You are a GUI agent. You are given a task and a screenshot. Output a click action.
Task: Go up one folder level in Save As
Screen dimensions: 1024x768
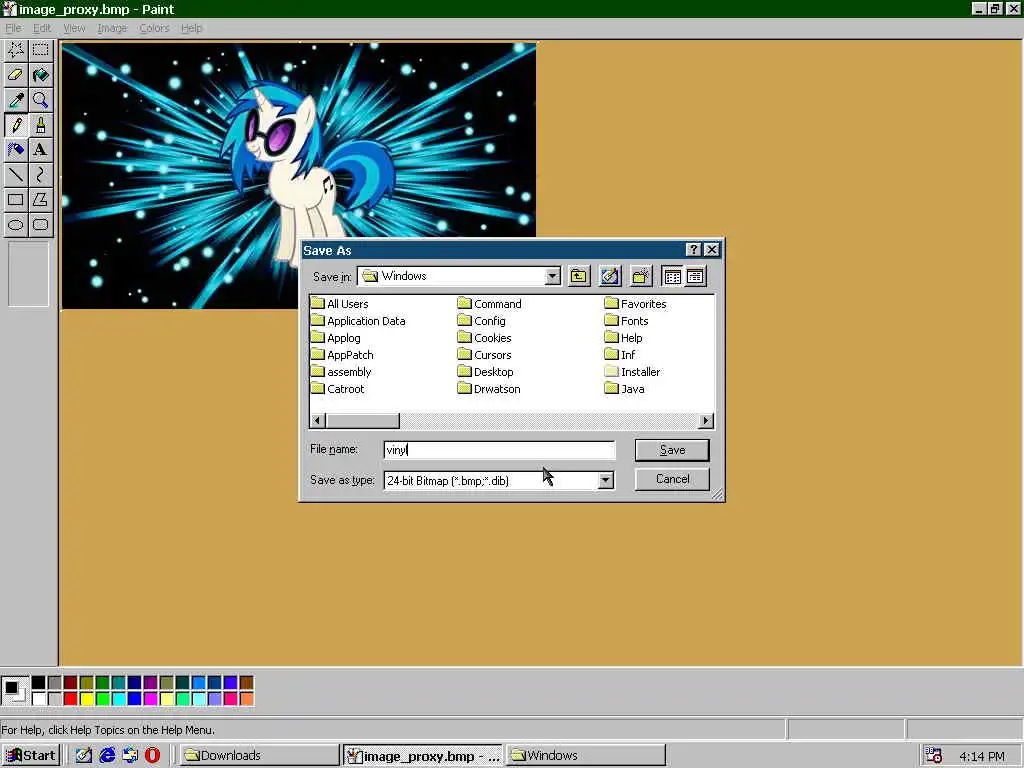point(579,276)
